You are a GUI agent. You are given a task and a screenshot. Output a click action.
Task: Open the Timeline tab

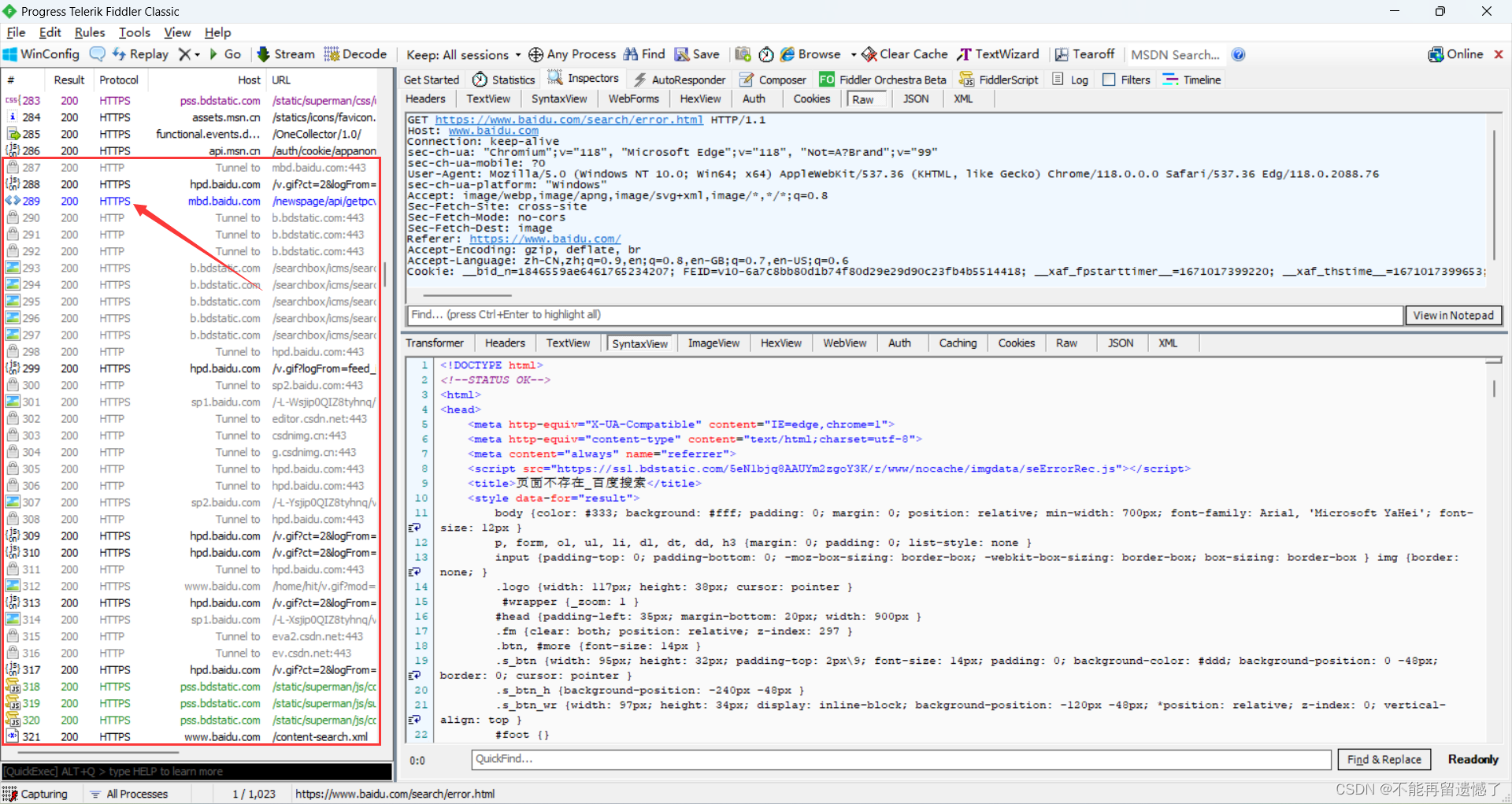pos(1191,80)
